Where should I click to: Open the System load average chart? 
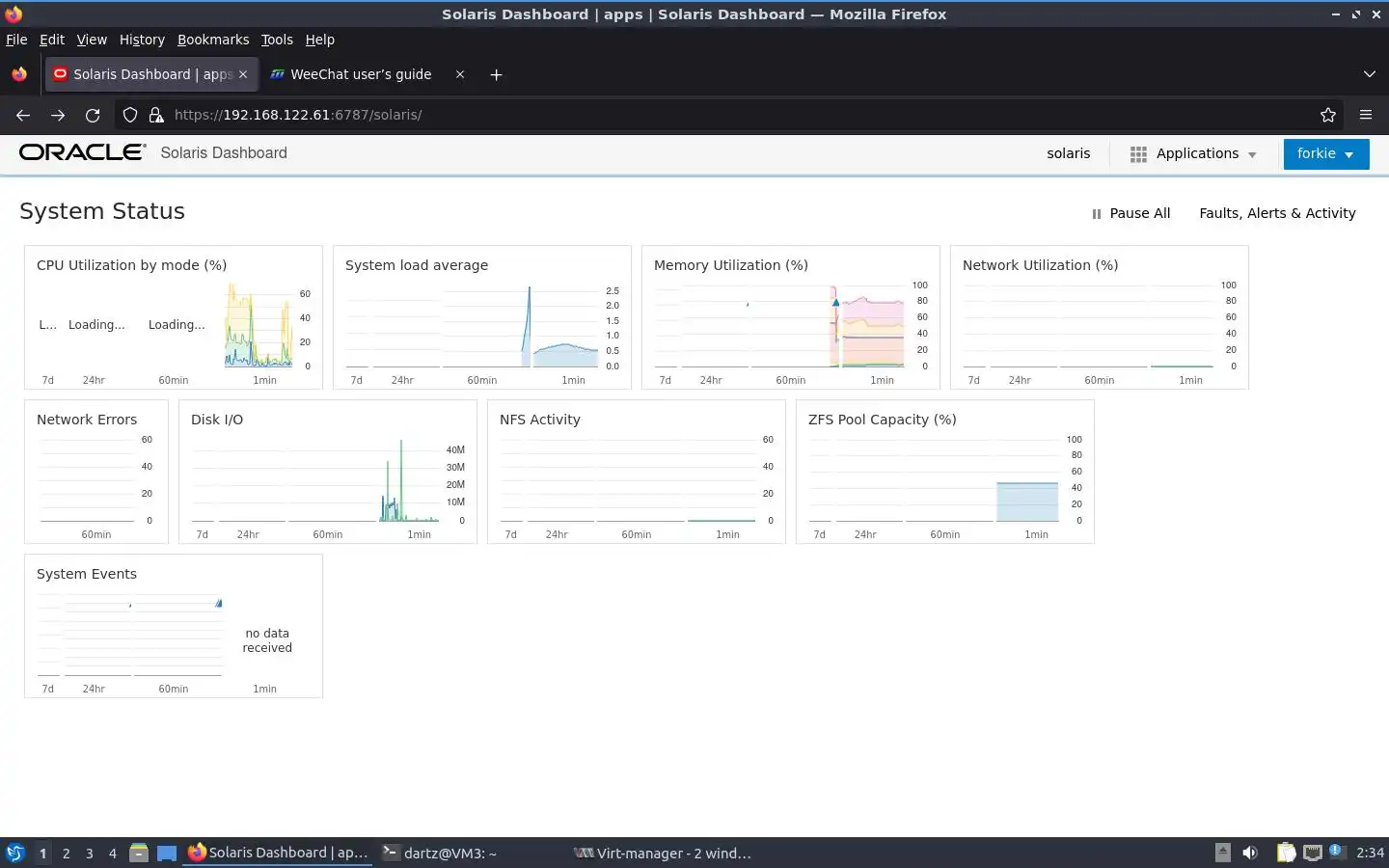click(482, 317)
